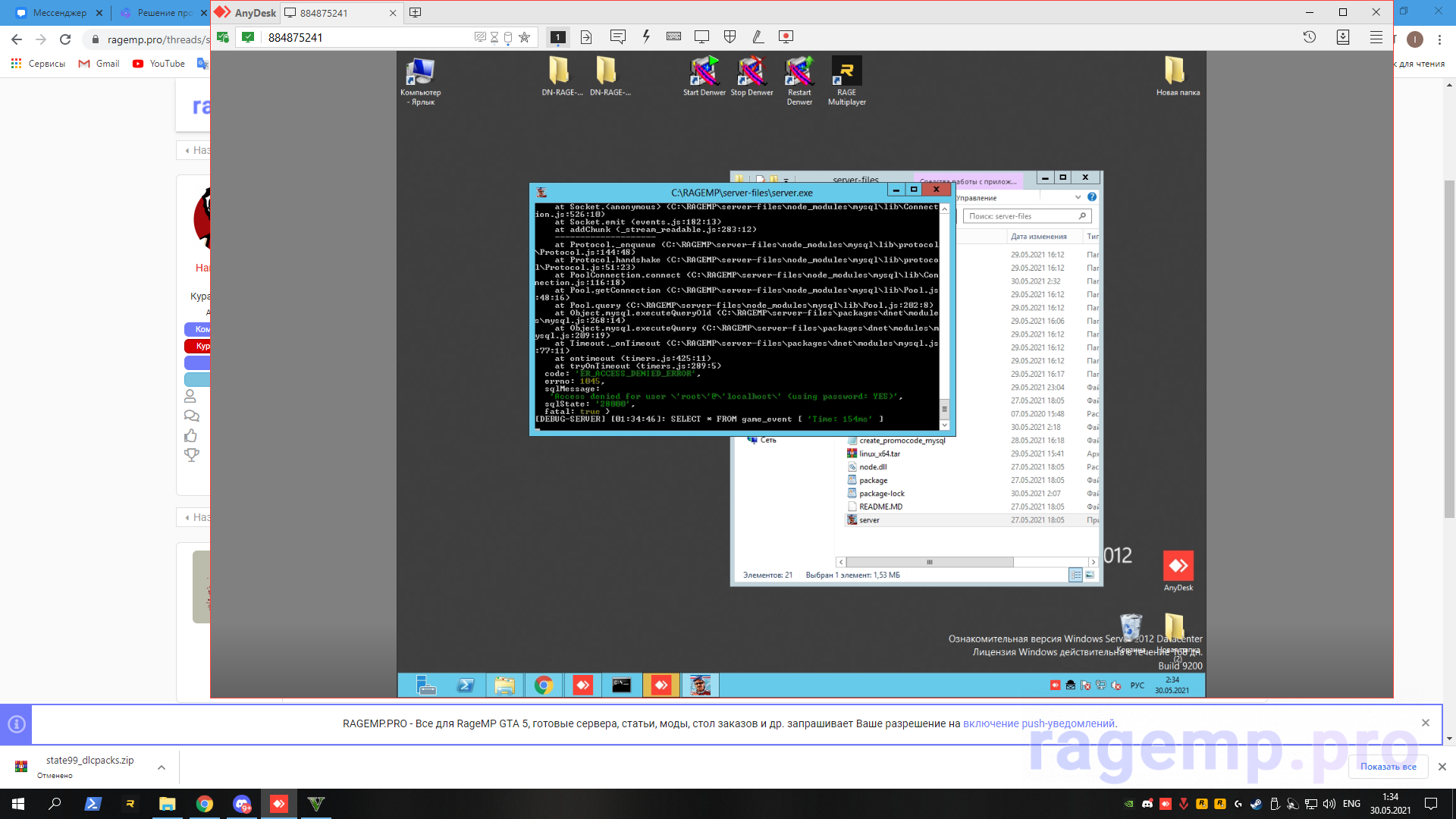Select Новая папка folder on remote desktop
Image resolution: width=1456 pixels, height=819 pixels.
(1177, 76)
